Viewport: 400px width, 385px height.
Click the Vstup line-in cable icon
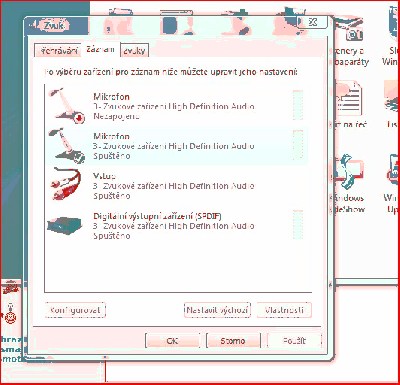pyautogui.click(x=67, y=184)
